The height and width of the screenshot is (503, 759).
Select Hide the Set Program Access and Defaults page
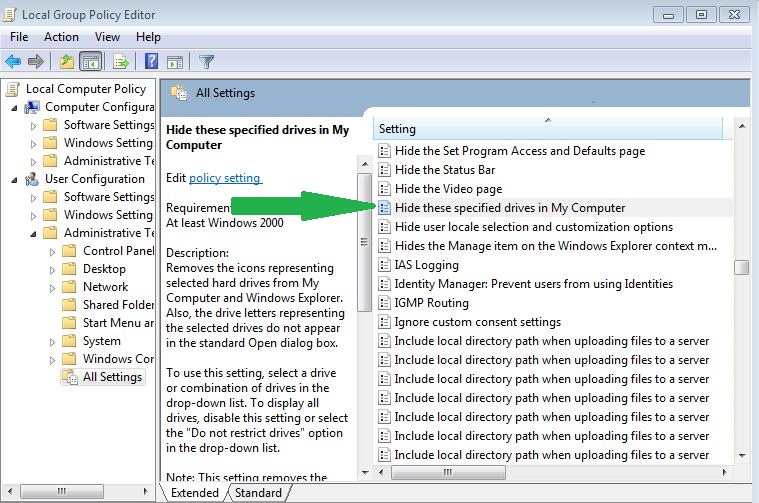click(520, 151)
